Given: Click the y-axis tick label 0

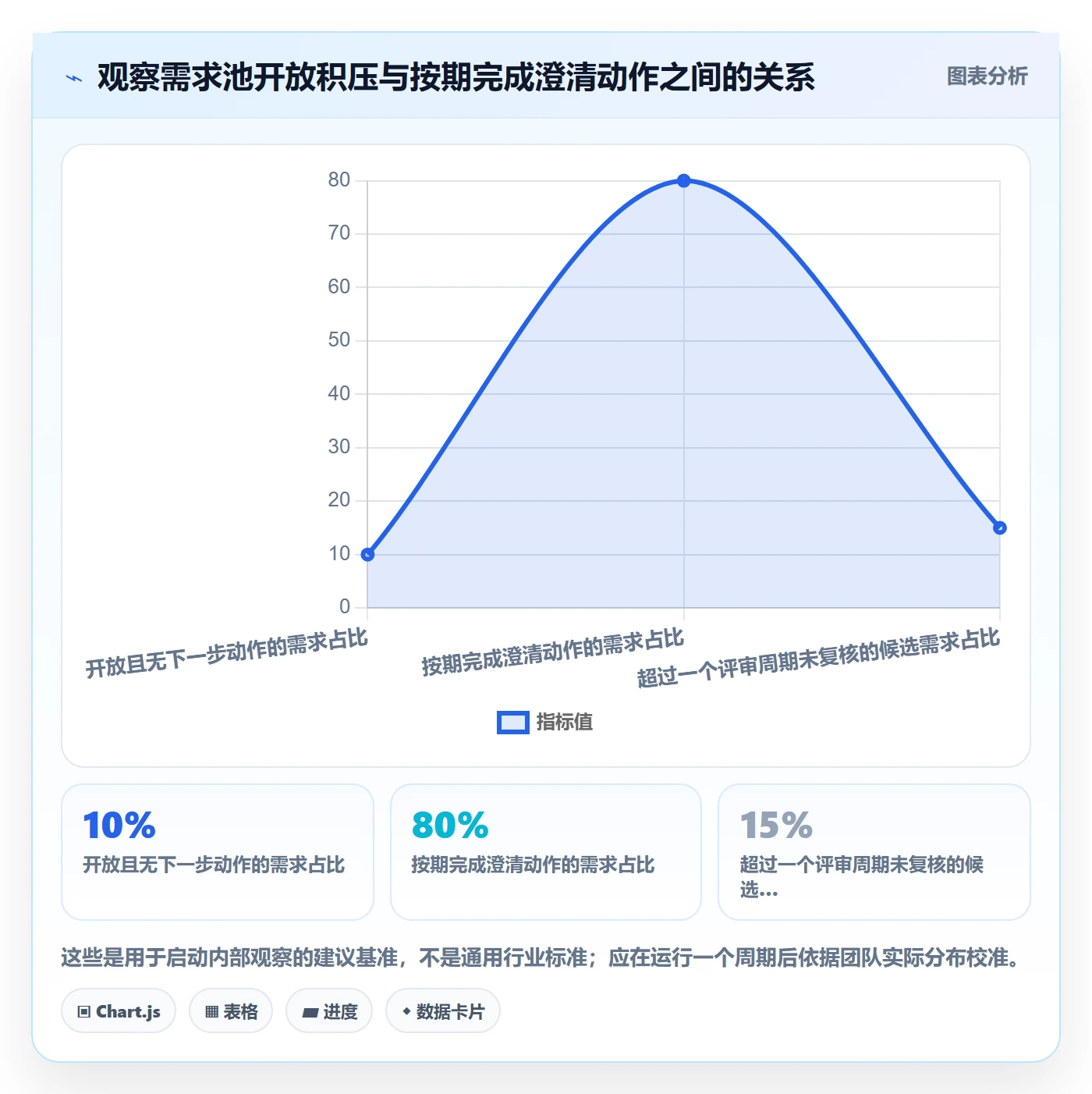Looking at the screenshot, I should [x=345, y=607].
